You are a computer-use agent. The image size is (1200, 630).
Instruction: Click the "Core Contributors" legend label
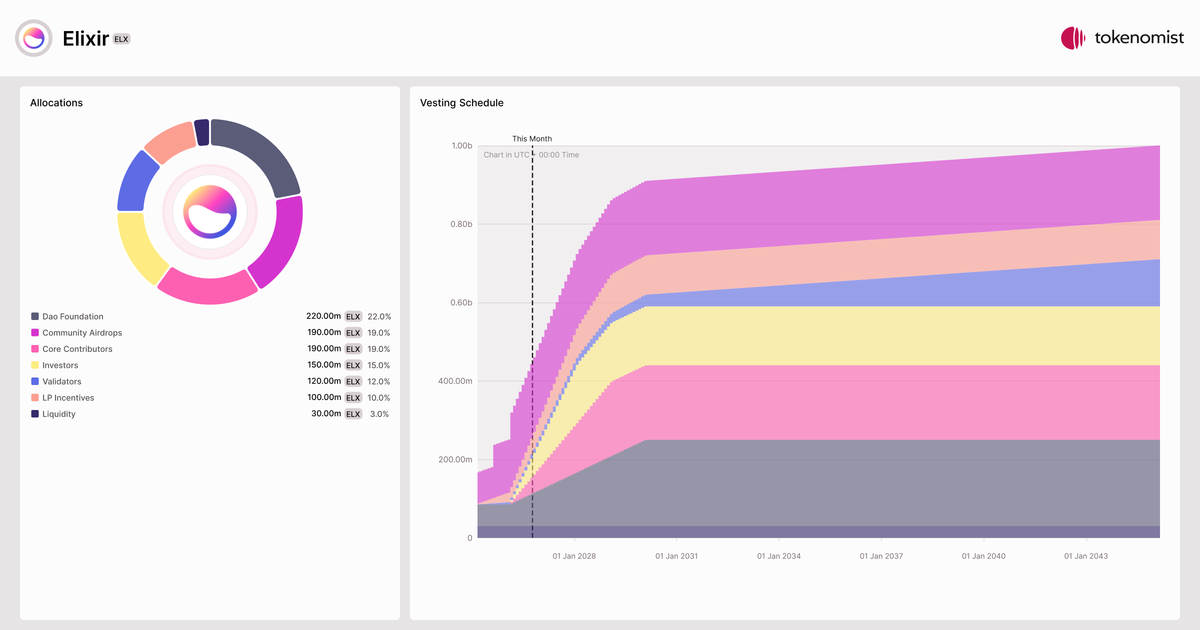pos(77,349)
